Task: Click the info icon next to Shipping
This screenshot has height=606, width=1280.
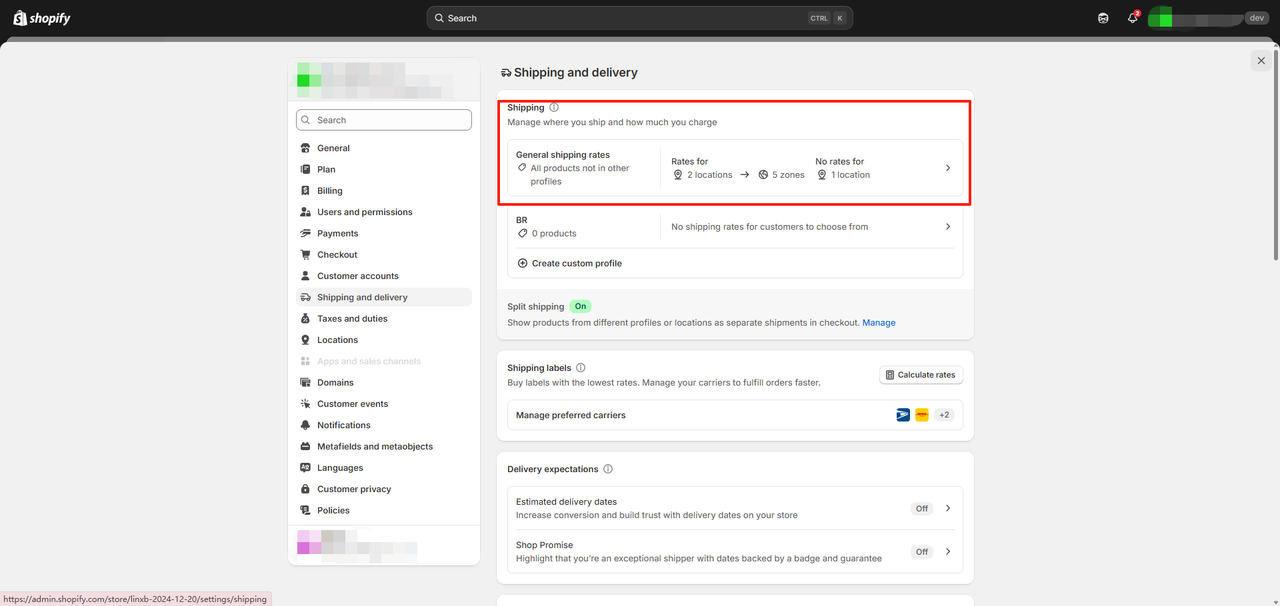Action: point(554,107)
